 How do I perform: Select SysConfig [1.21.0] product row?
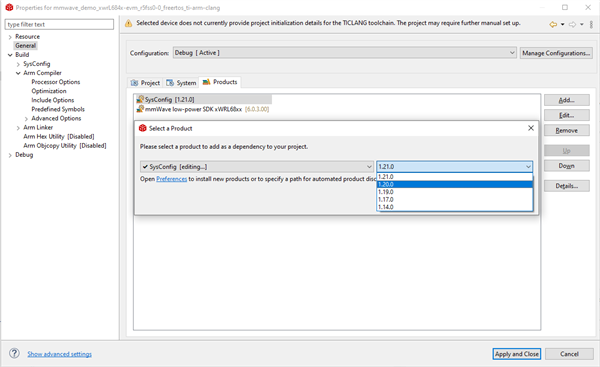pyautogui.click(x=204, y=99)
